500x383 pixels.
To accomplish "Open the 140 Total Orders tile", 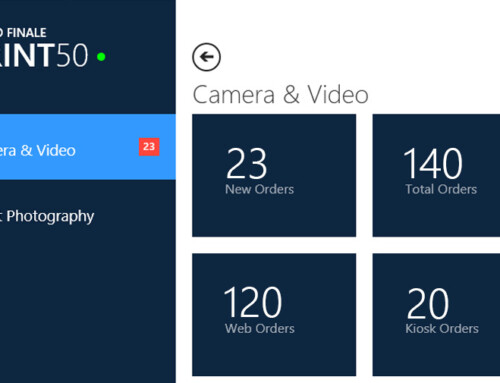I will pyautogui.click(x=436, y=175).
